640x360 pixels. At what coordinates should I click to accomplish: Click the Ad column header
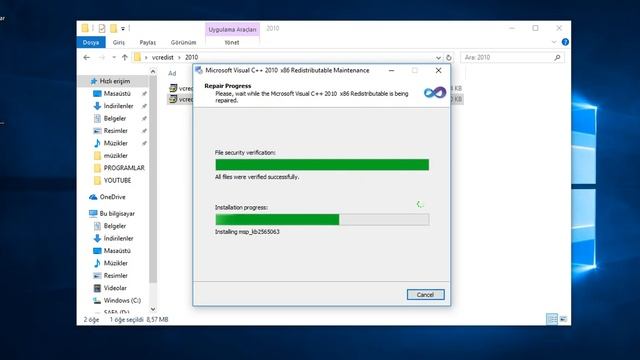click(172, 73)
